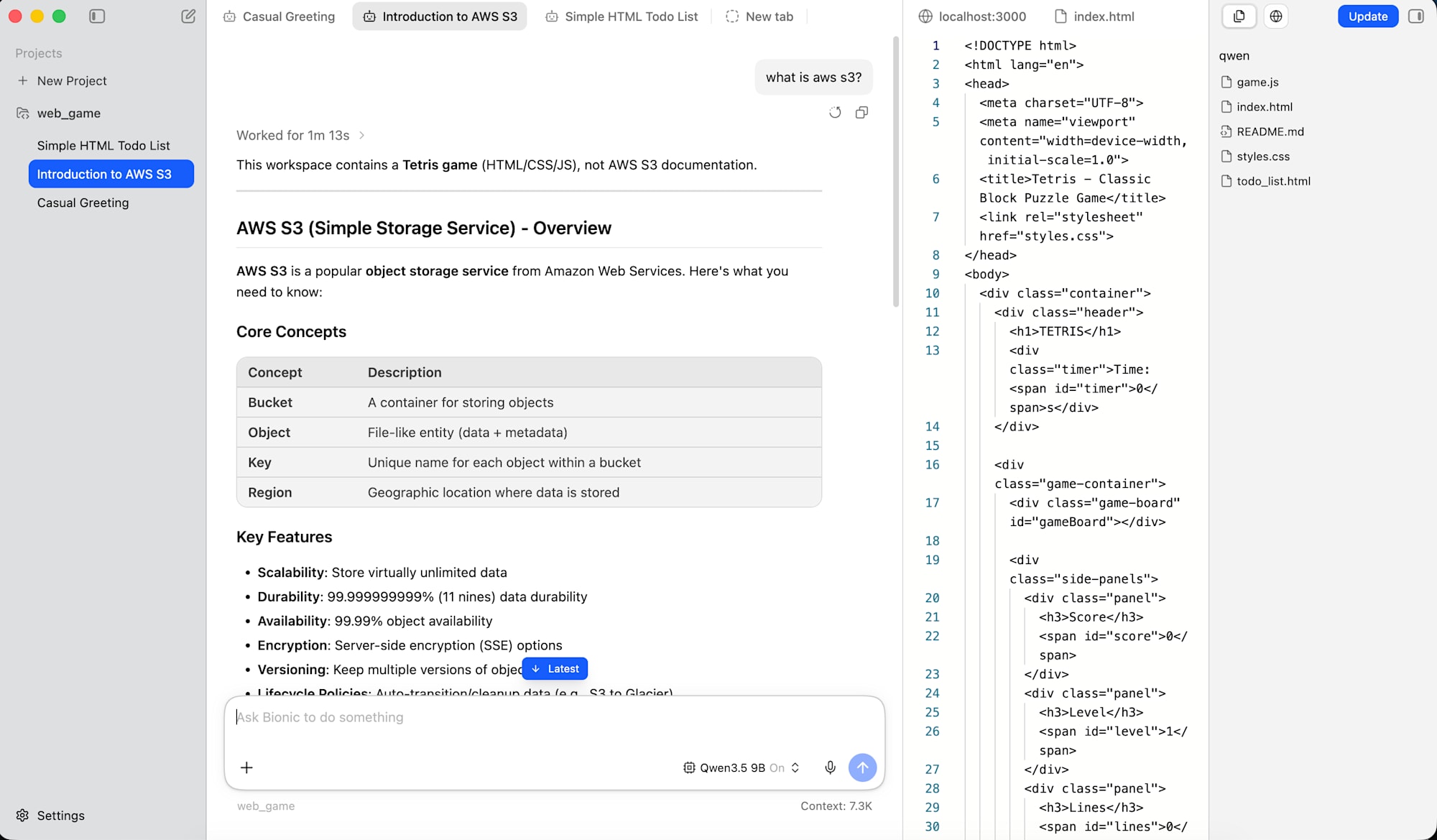The width and height of the screenshot is (1437, 840).
Task: Switch to the Simple HTML Todo List tab
Action: [622, 16]
